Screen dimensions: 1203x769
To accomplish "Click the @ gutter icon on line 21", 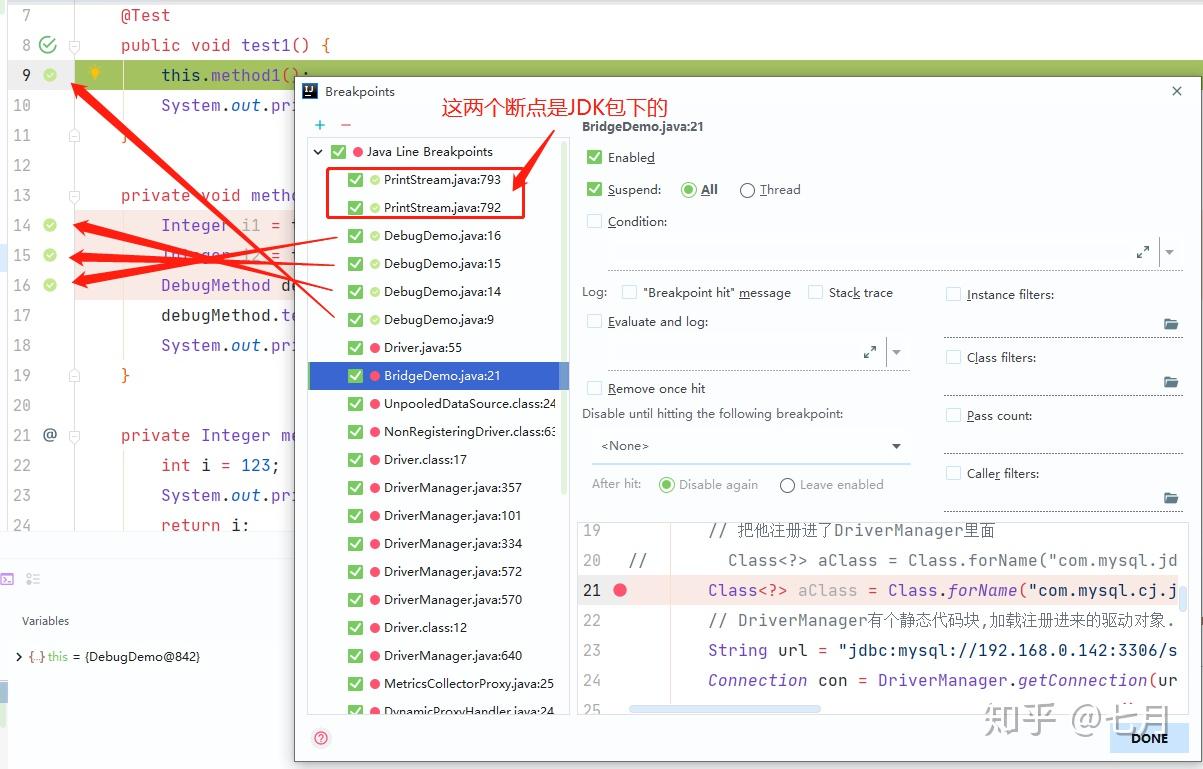I will (49, 435).
